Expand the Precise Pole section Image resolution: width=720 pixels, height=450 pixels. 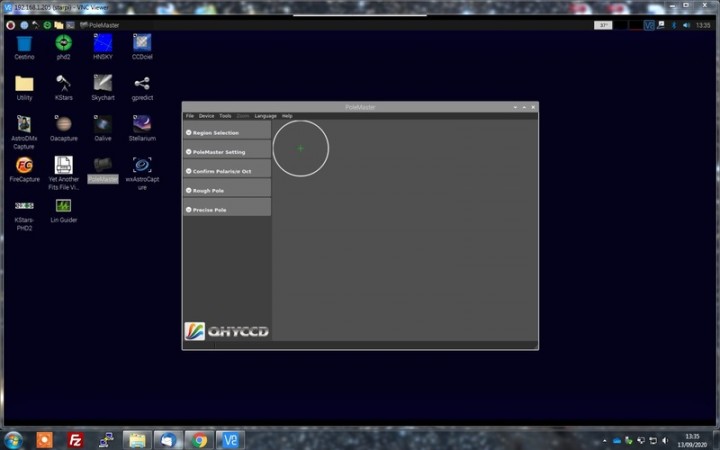pyautogui.click(x=227, y=210)
